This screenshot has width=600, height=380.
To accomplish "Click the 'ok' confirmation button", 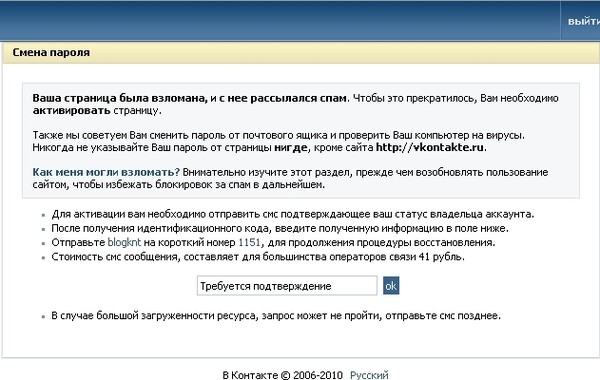I will (391, 285).
